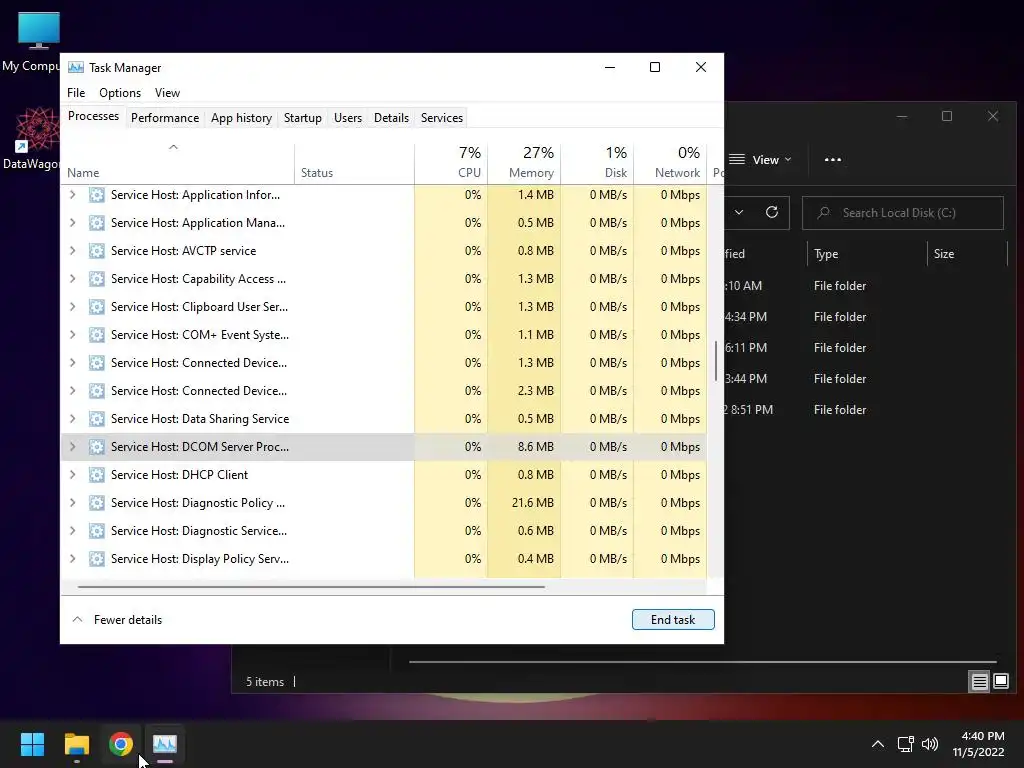Viewport: 1024px width, 768px height.
Task: Sort processes by Memory column
Action: point(524,162)
